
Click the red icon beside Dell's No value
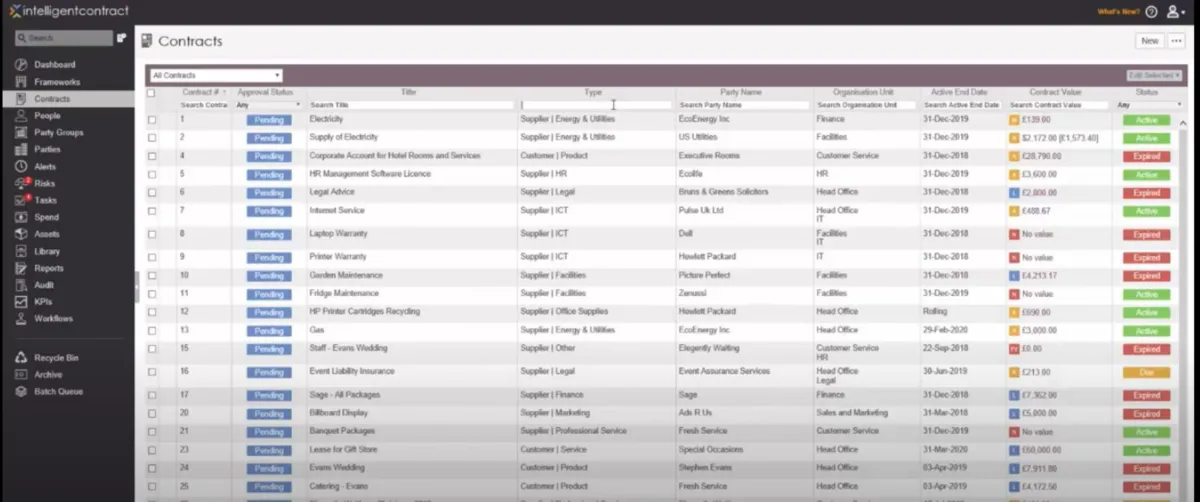(1013, 235)
